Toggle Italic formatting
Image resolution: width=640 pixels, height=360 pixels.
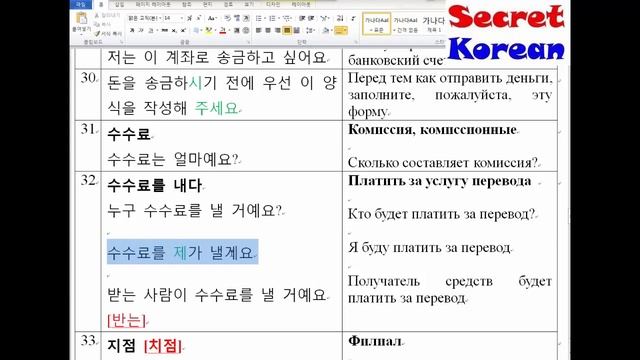(x=141, y=30)
